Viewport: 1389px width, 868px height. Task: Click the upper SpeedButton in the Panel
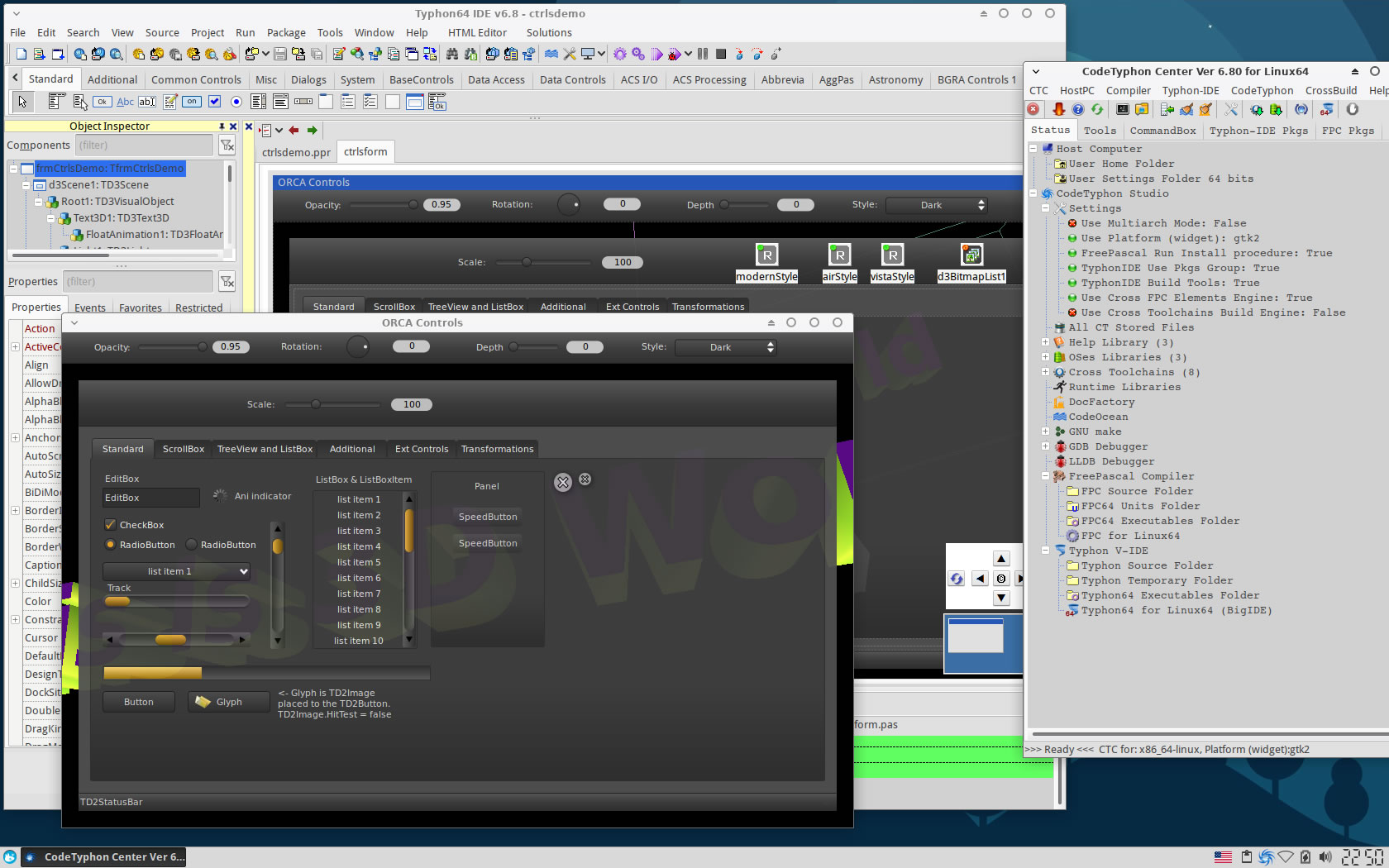(x=488, y=517)
